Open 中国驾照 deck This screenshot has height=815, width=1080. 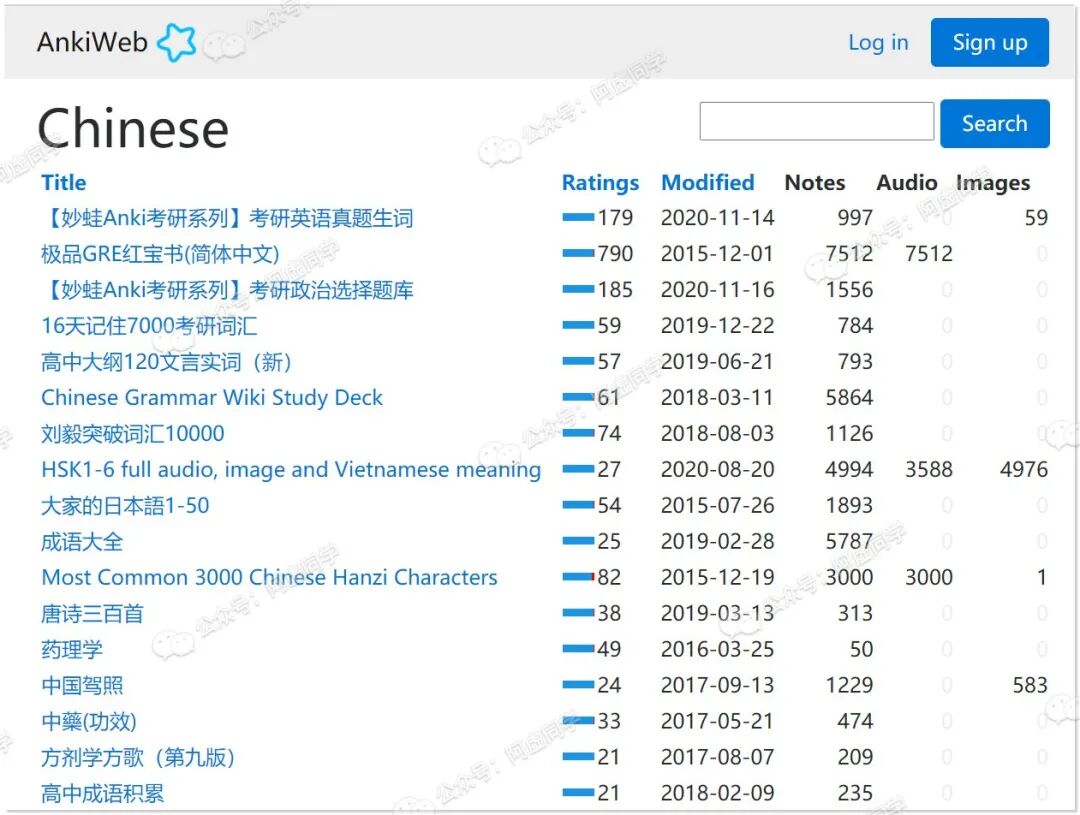(81, 685)
